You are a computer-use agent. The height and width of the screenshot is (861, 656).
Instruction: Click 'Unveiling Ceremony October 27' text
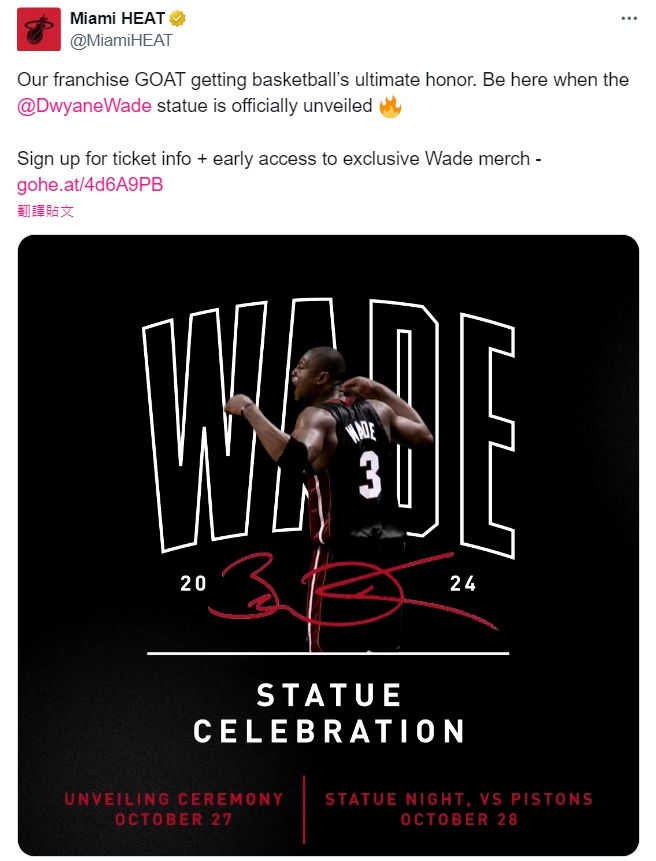(x=173, y=809)
